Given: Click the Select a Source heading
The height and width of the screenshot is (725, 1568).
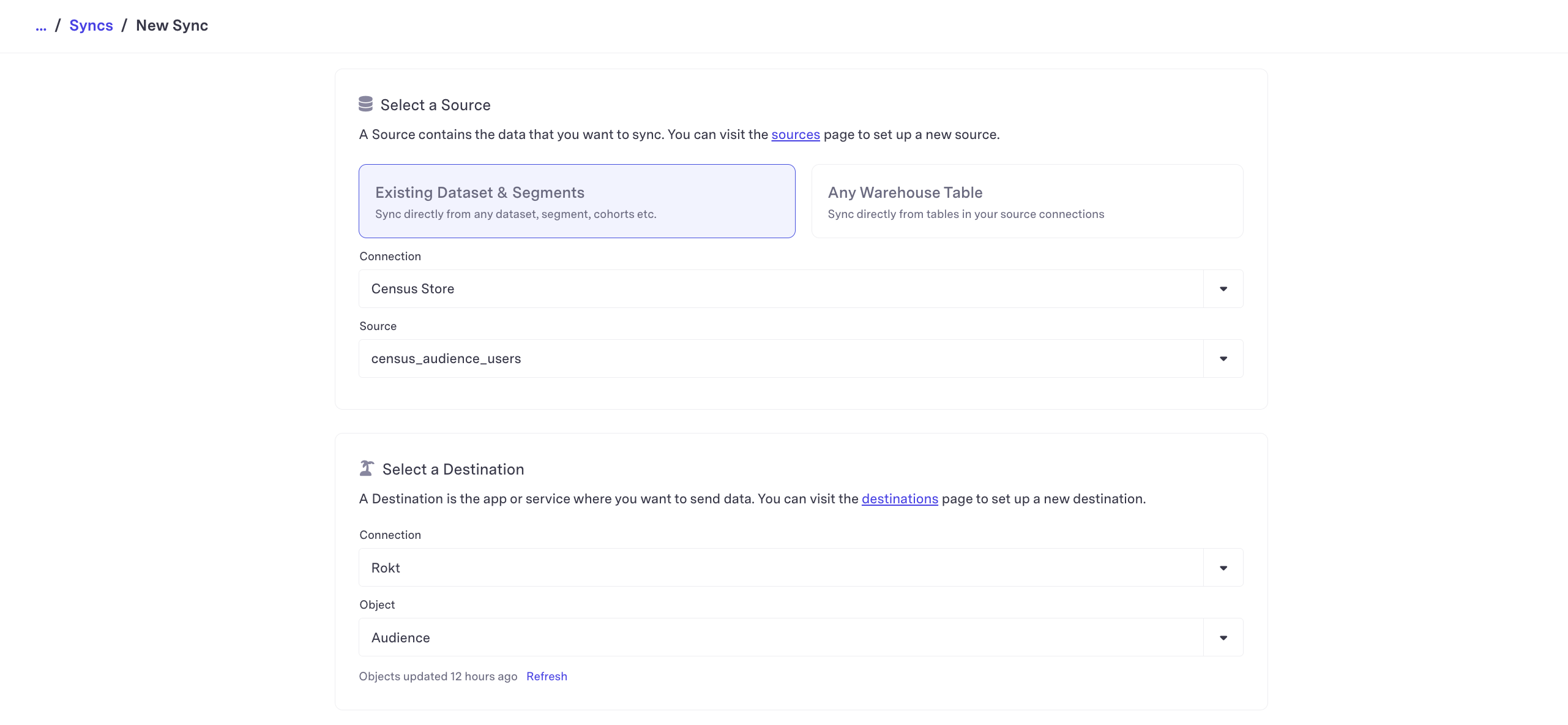Looking at the screenshot, I should [x=435, y=105].
